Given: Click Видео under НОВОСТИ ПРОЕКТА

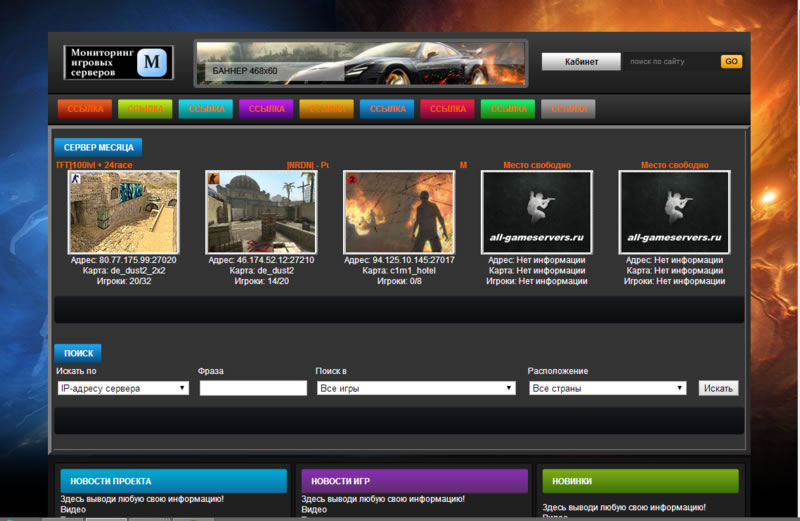Looking at the screenshot, I should [73, 509].
